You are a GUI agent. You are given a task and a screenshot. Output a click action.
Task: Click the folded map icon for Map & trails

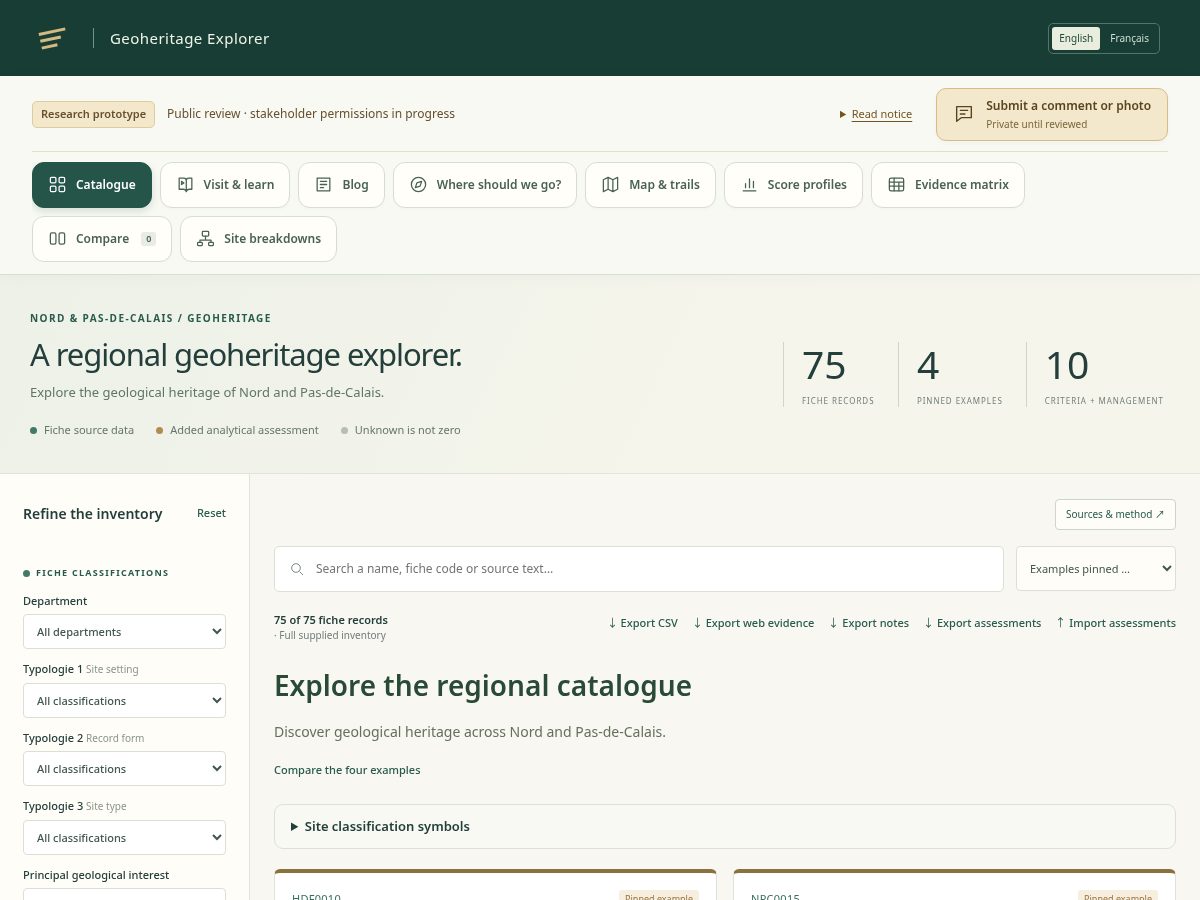point(610,185)
